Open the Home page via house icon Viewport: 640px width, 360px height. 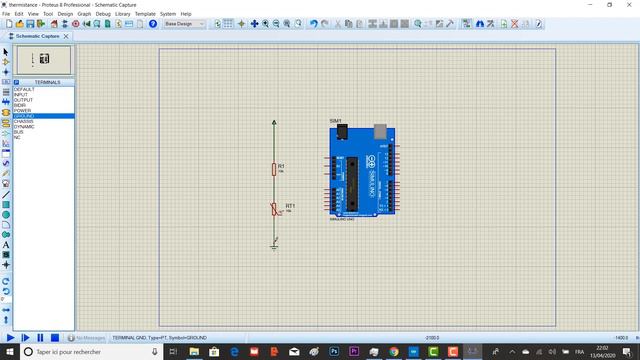tap(54, 24)
